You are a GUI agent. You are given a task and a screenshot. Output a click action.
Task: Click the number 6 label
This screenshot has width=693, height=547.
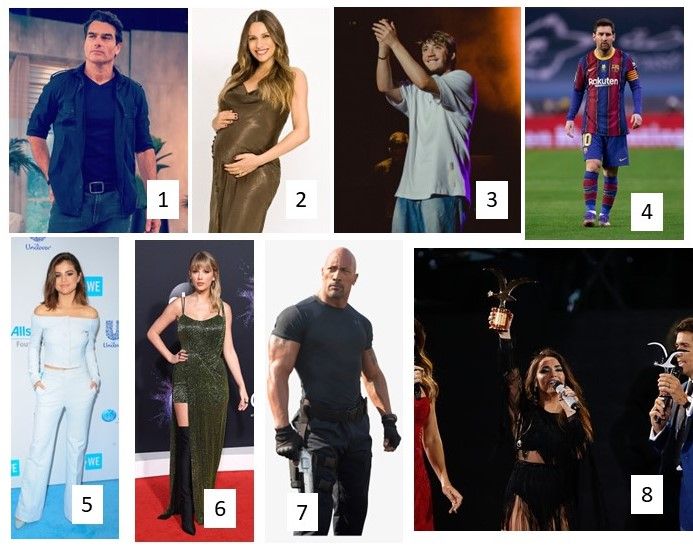(220, 508)
